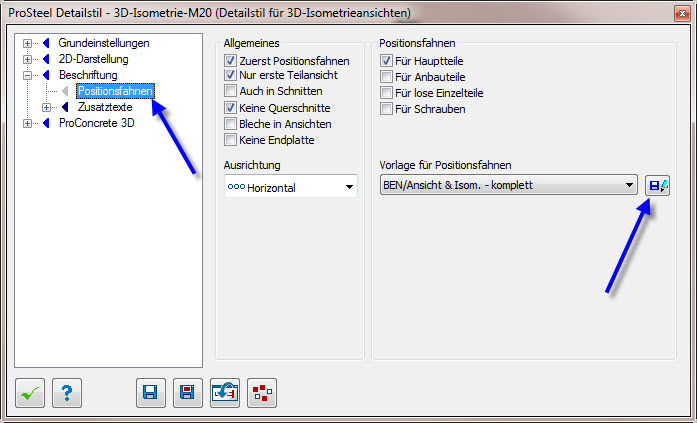
Task: Click the dark arrow icon beside Zusatztexte
Action: pos(65,107)
